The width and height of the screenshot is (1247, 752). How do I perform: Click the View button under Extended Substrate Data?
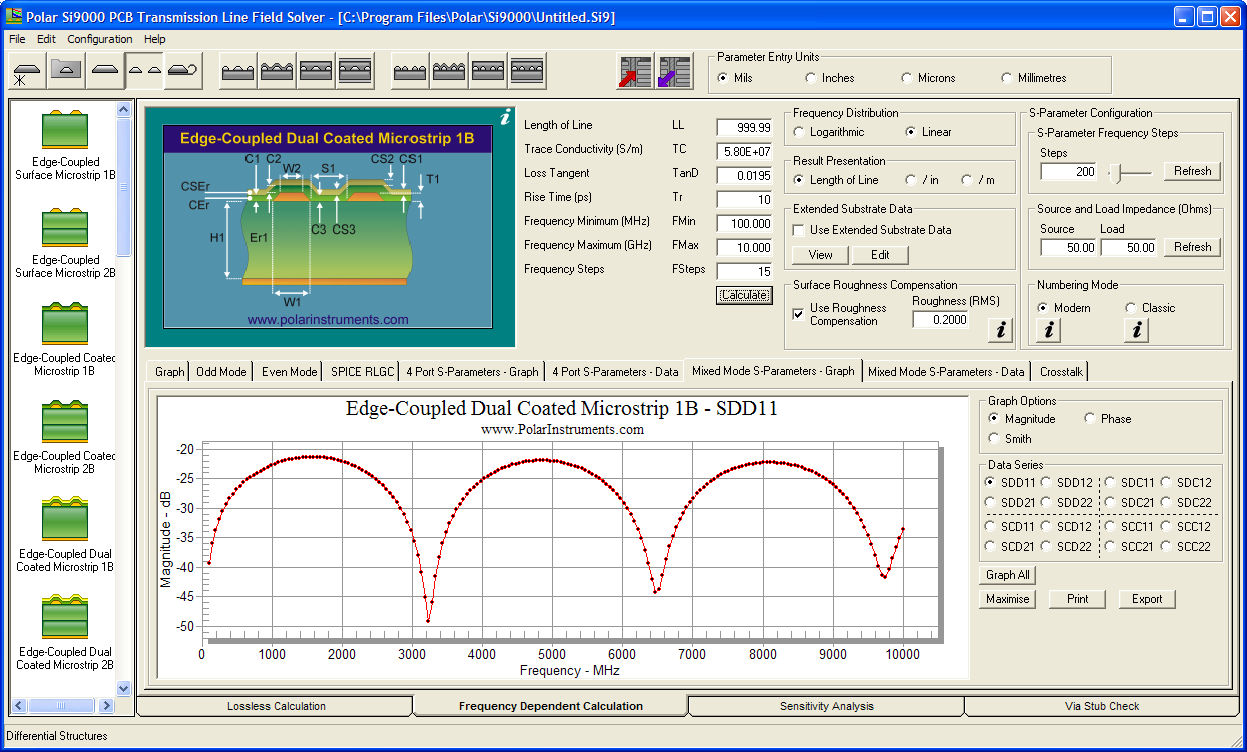point(819,255)
